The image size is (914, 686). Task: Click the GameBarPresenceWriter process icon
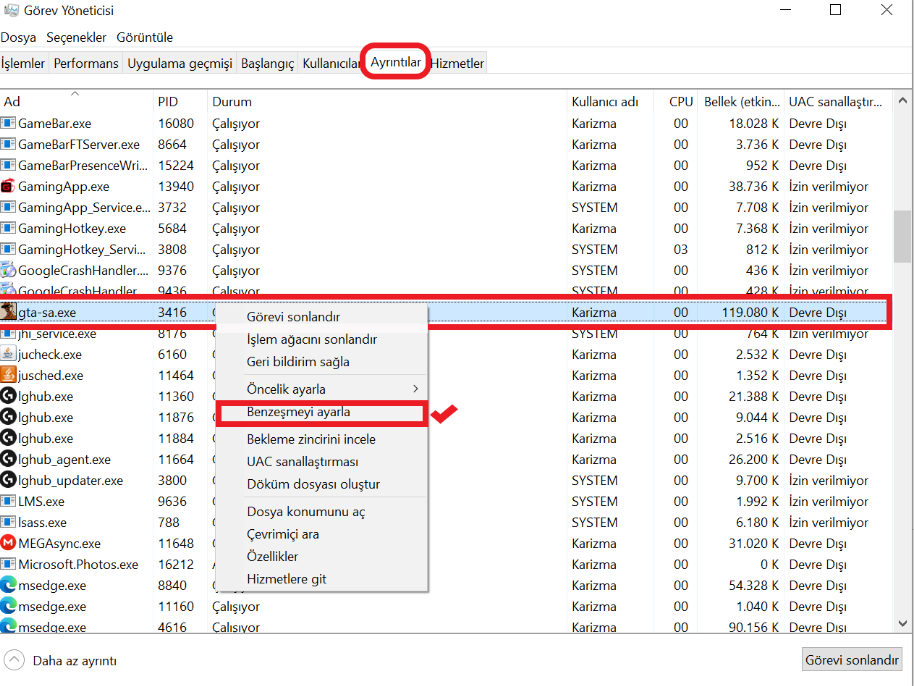[8, 165]
